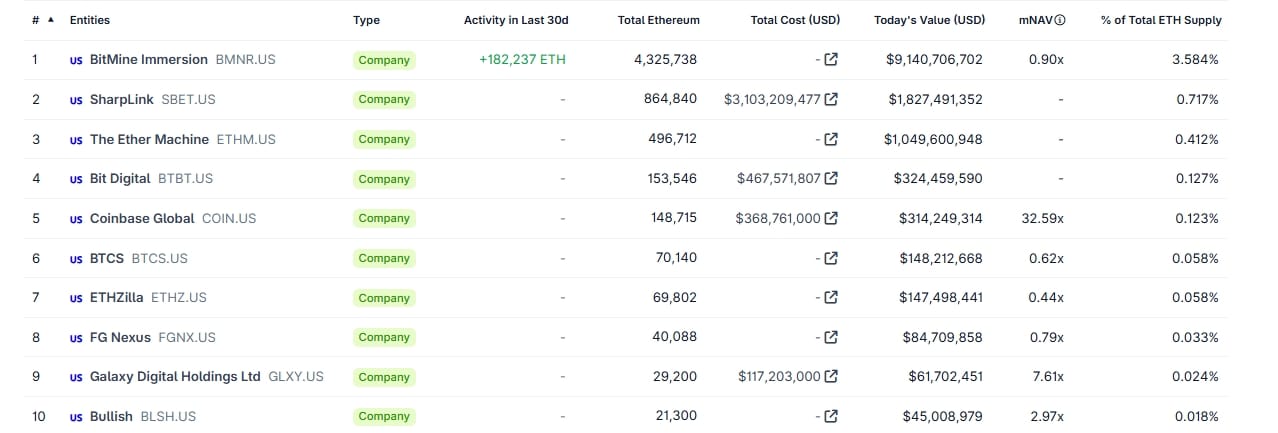This screenshot has height=433, width=1278.
Task: Open ETHZilla entity link
Action: (116, 298)
